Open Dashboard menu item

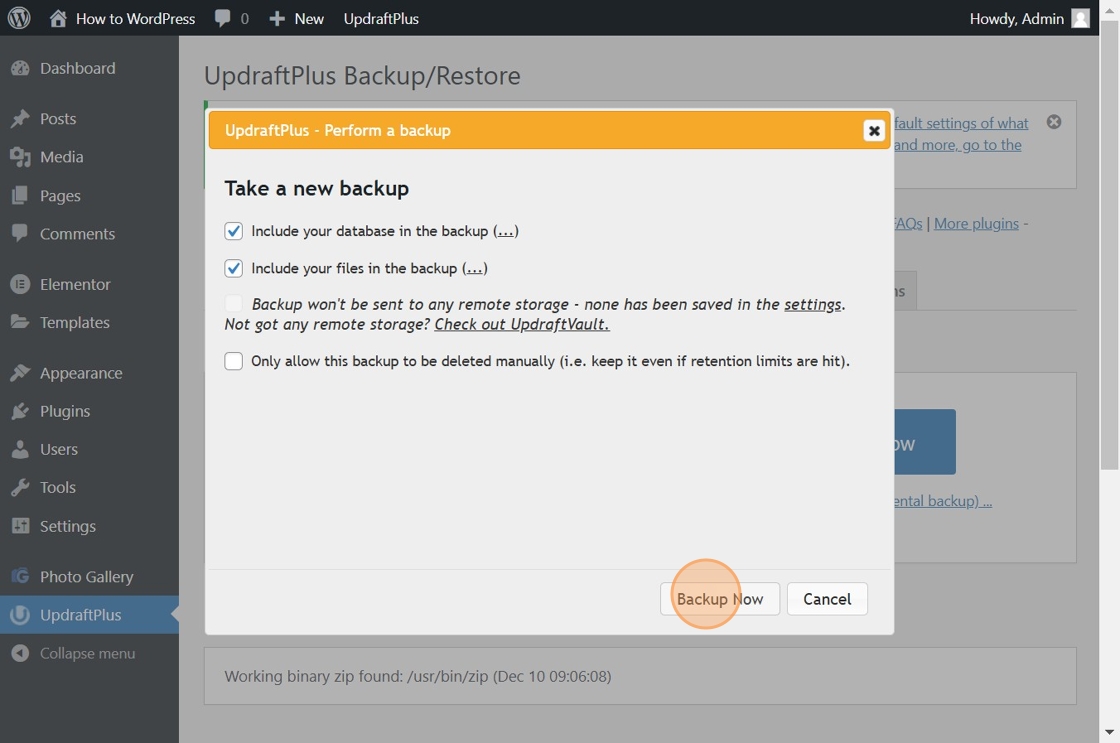(x=89, y=69)
